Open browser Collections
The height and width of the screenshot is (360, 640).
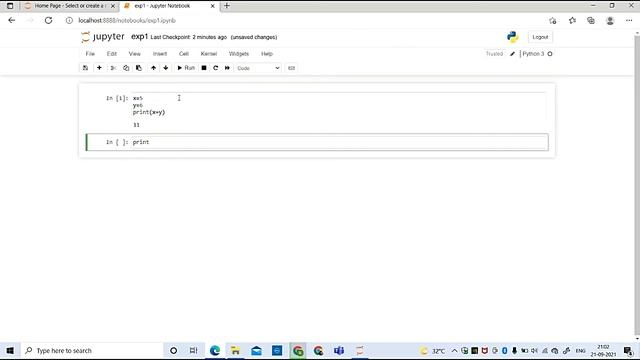point(591,20)
